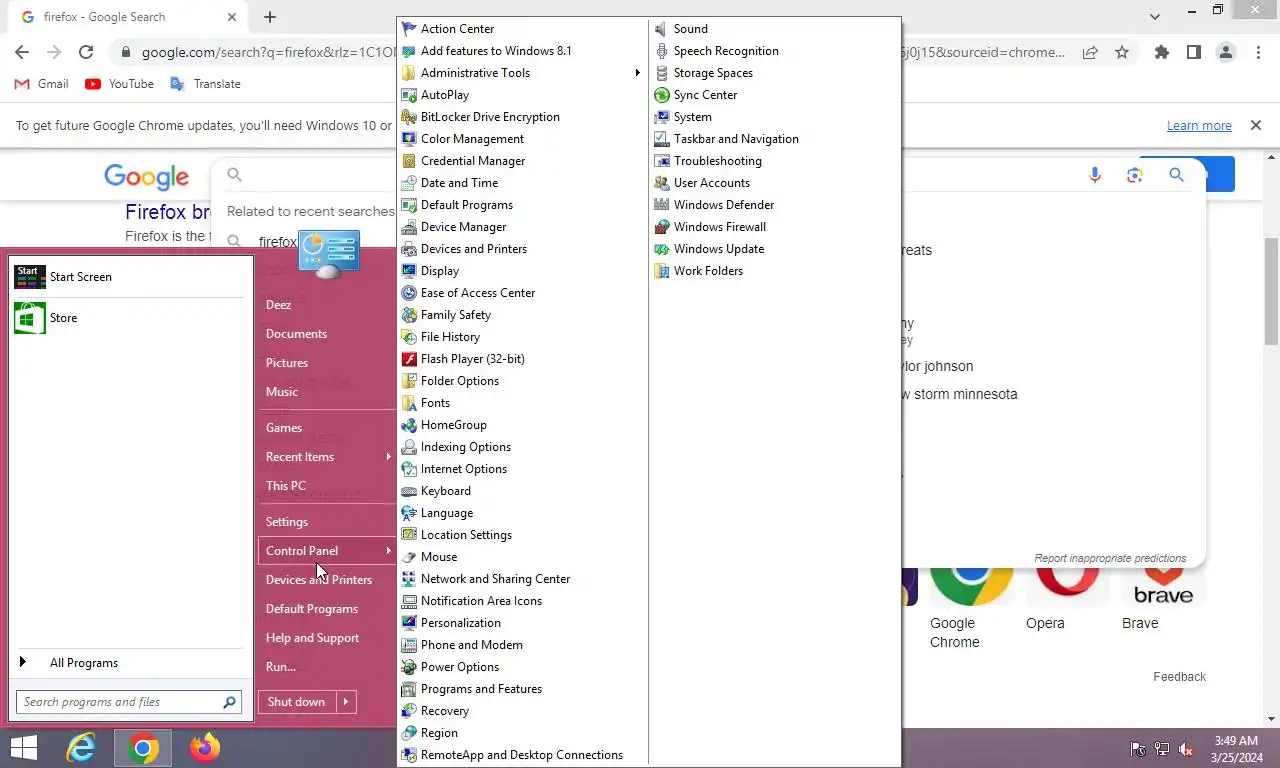The height and width of the screenshot is (768, 1280).
Task: Search by image lens icon
Action: click(1134, 175)
